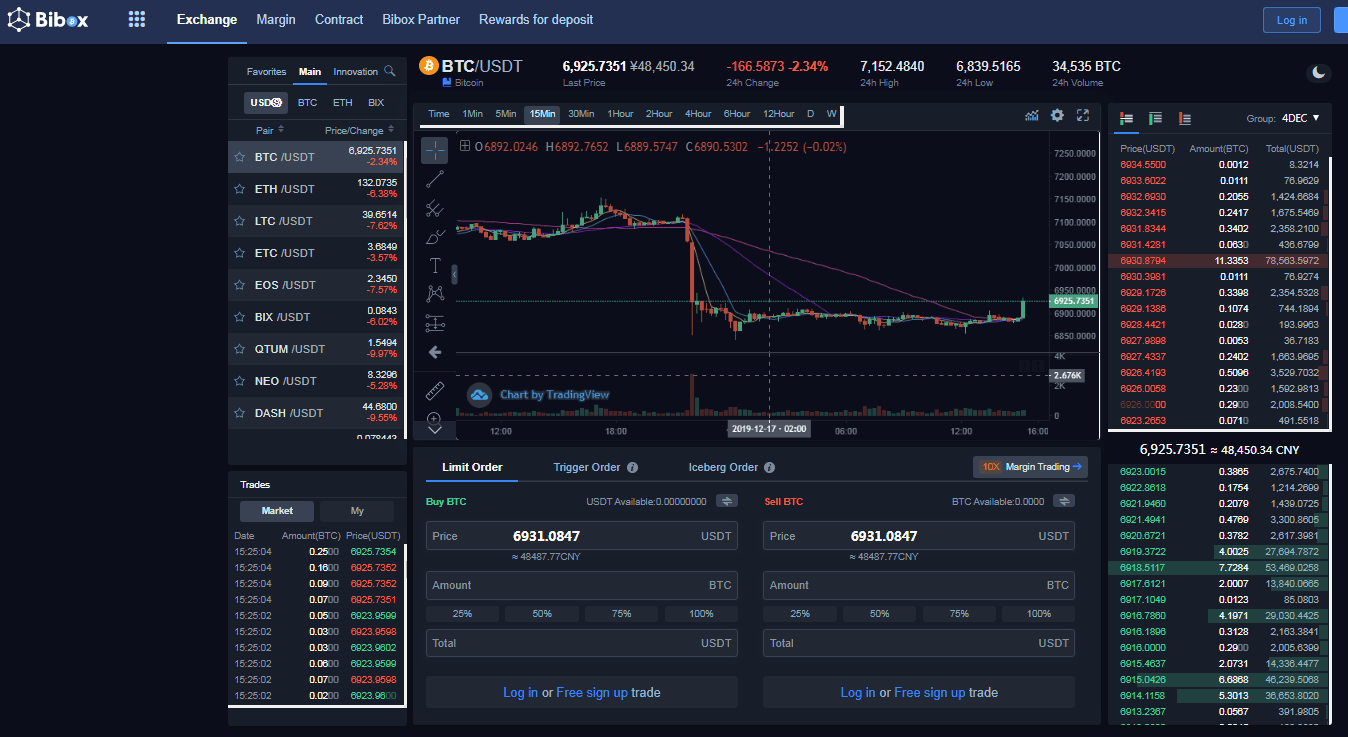Switch to the Margin tab
Viewport: 1348px width, 737px height.
click(x=276, y=19)
